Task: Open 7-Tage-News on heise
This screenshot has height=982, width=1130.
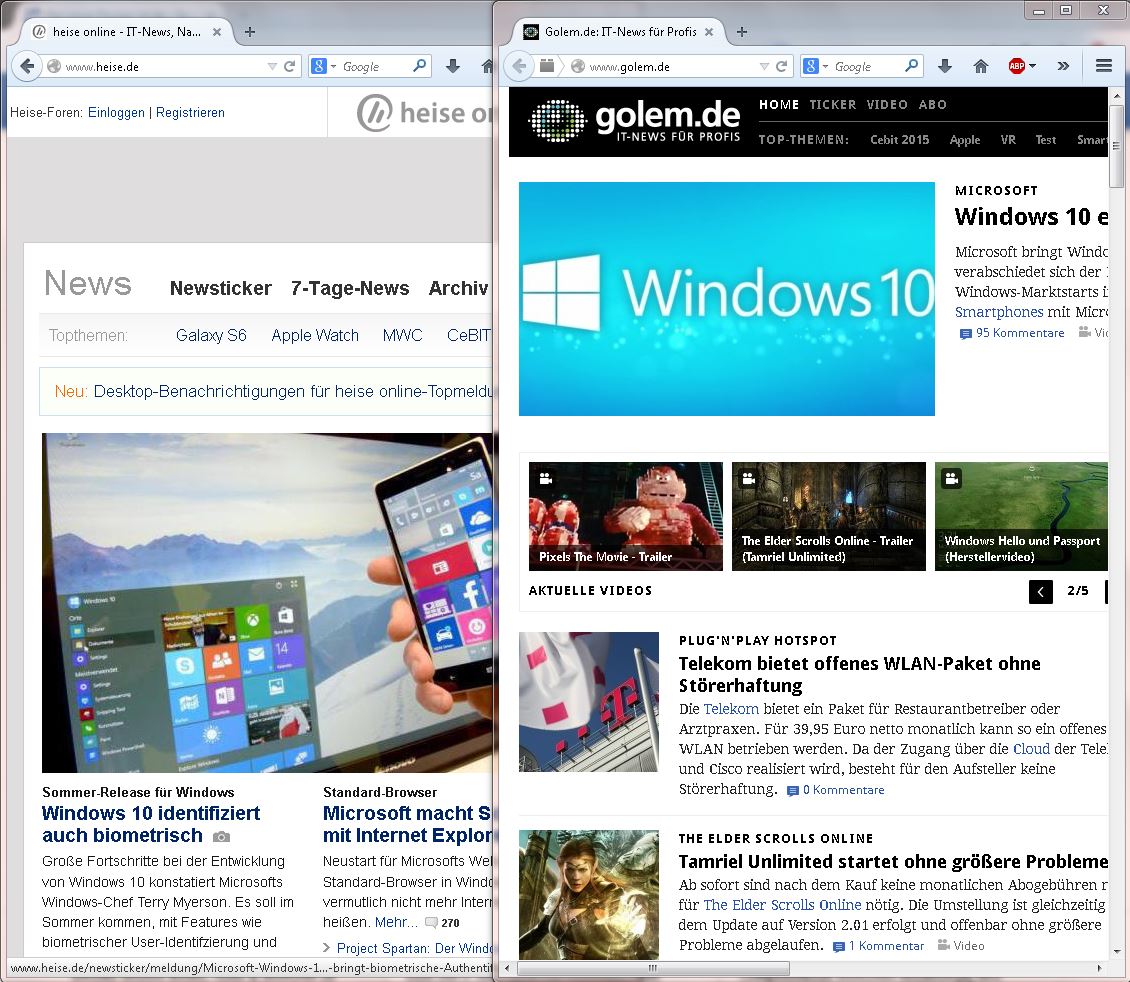Action: [x=350, y=288]
